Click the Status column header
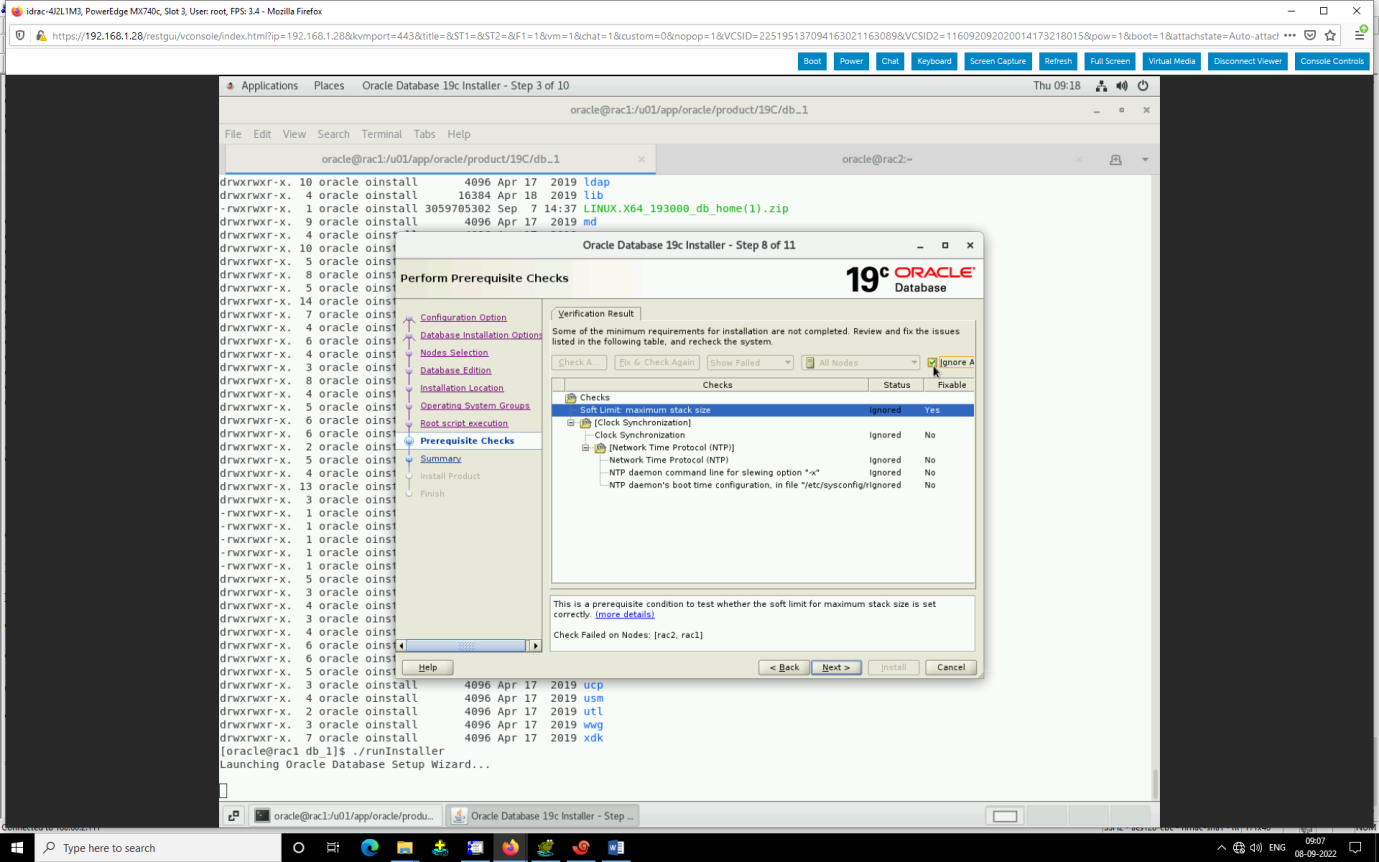The width and height of the screenshot is (1379, 862). point(896,384)
